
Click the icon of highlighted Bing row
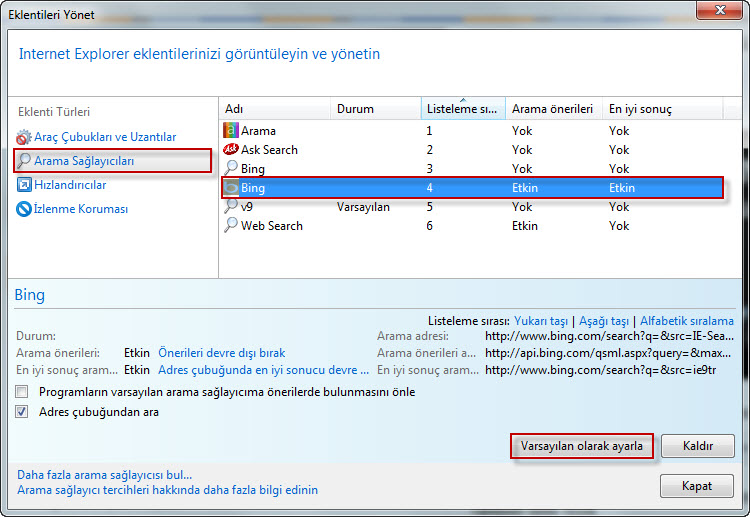click(x=231, y=187)
